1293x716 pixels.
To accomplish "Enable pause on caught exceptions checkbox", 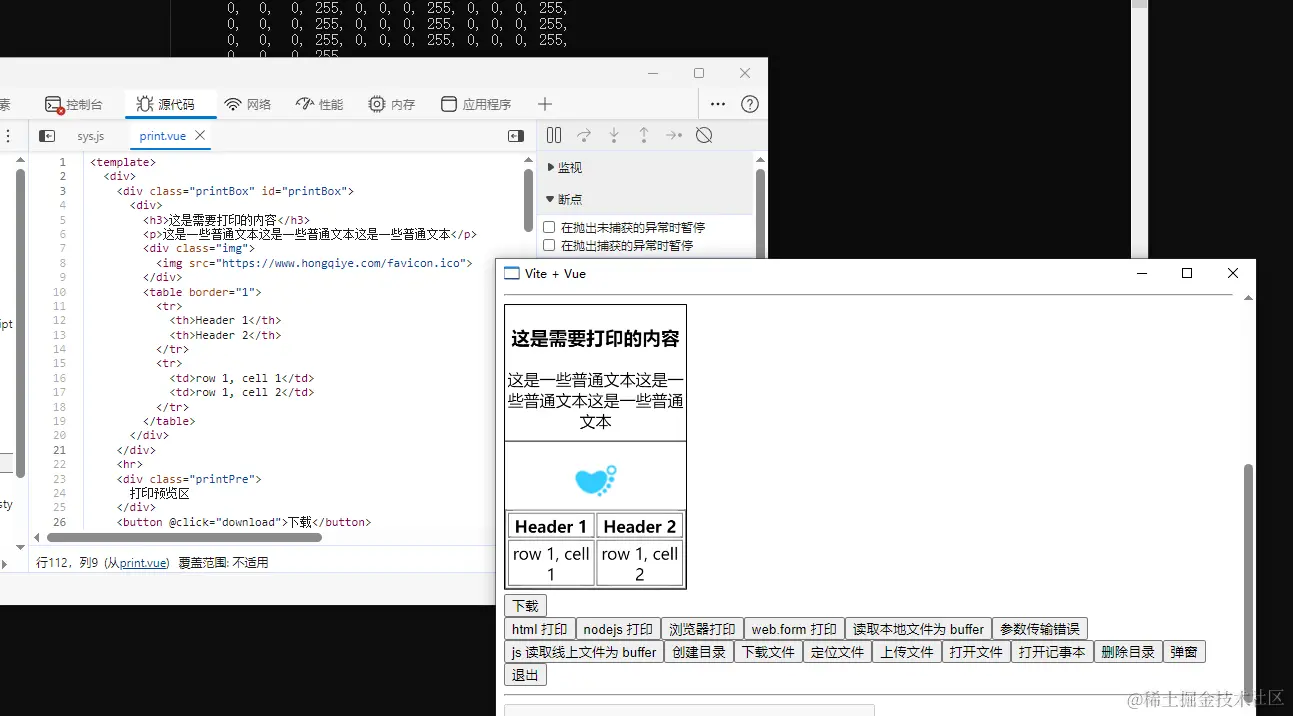I will 549,245.
